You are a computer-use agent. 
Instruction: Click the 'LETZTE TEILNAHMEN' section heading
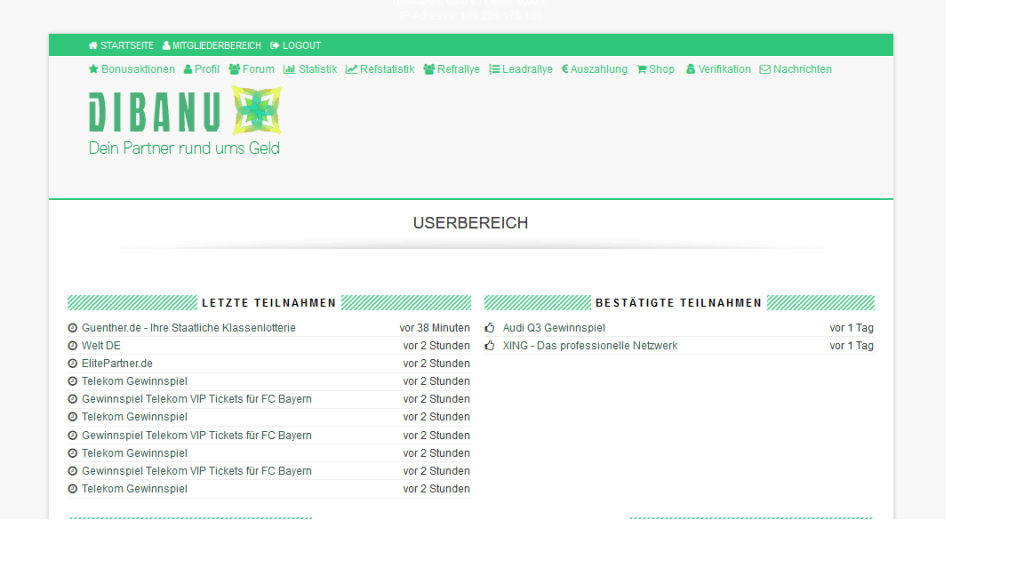tap(269, 303)
